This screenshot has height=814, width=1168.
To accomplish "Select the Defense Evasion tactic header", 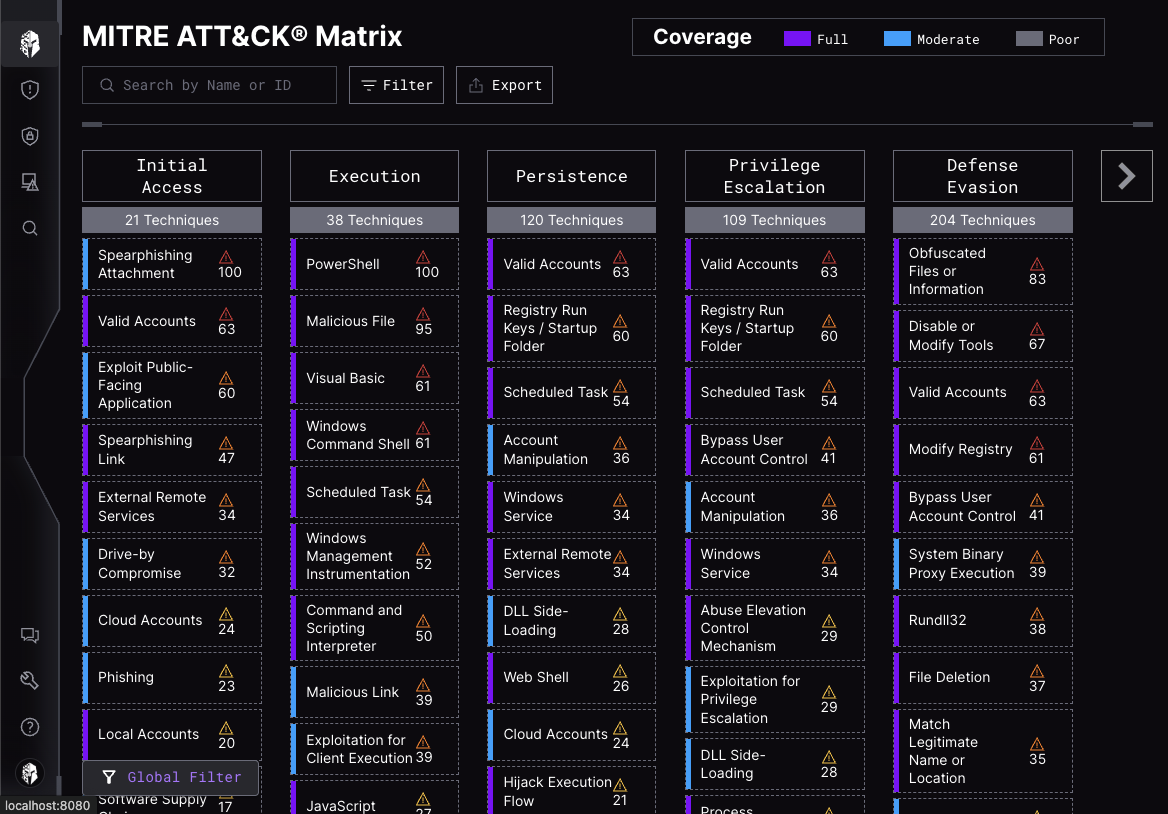I will tap(982, 176).
